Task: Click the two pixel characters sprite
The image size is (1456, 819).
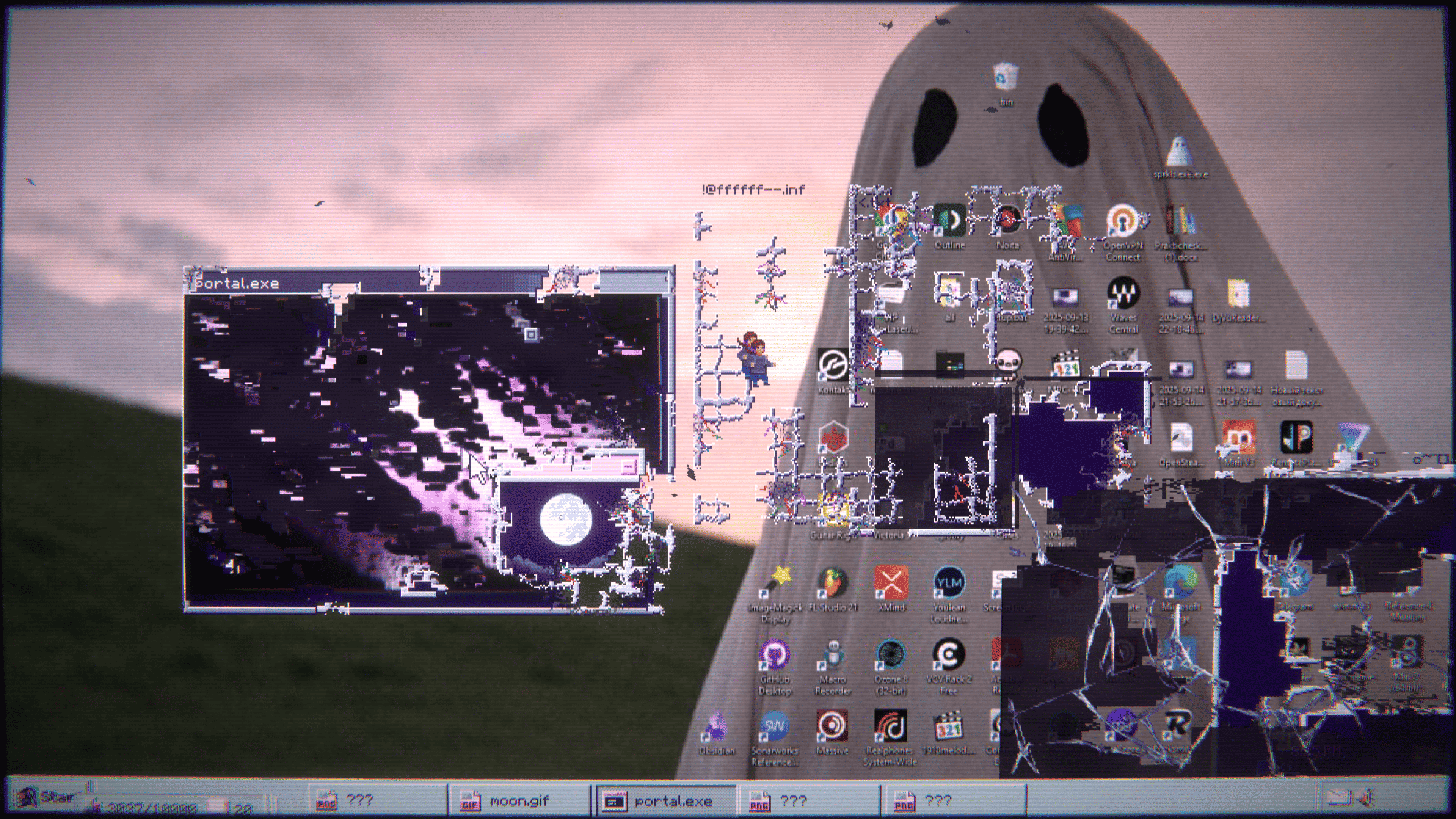Action: [x=755, y=358]
